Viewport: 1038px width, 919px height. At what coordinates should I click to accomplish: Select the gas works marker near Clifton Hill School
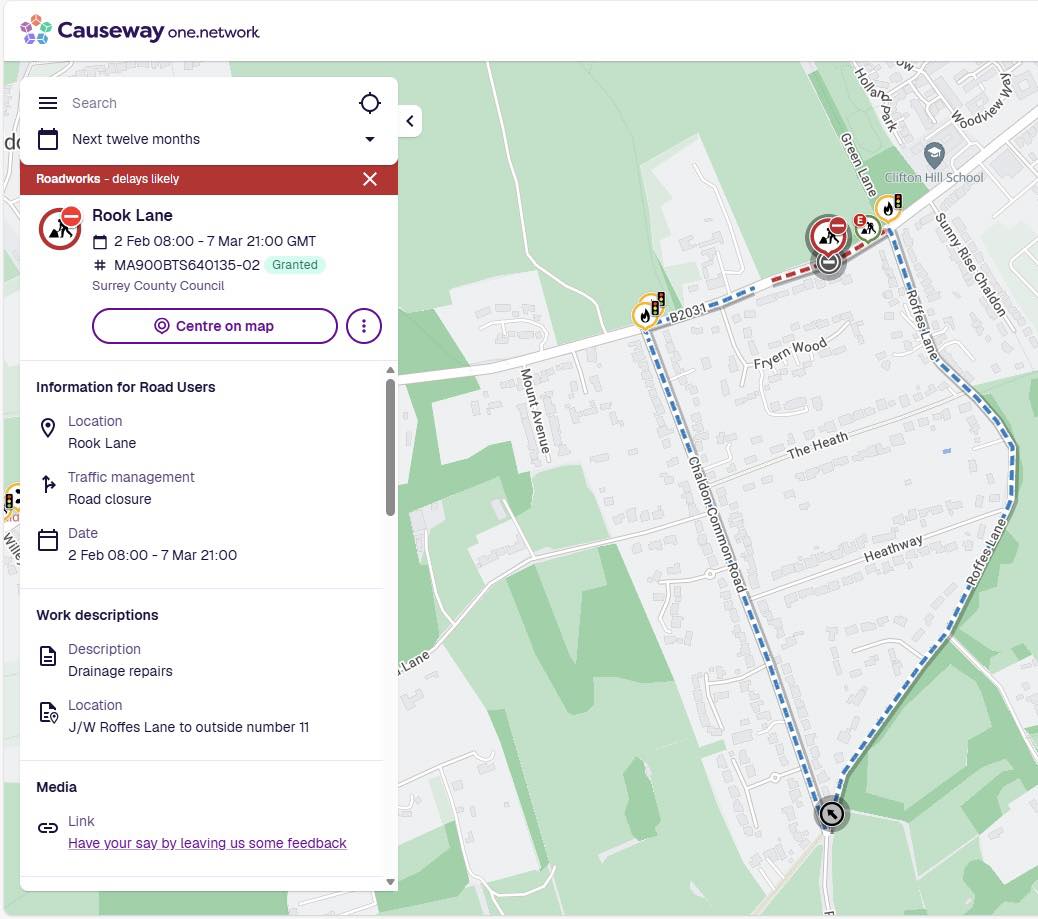887,207
